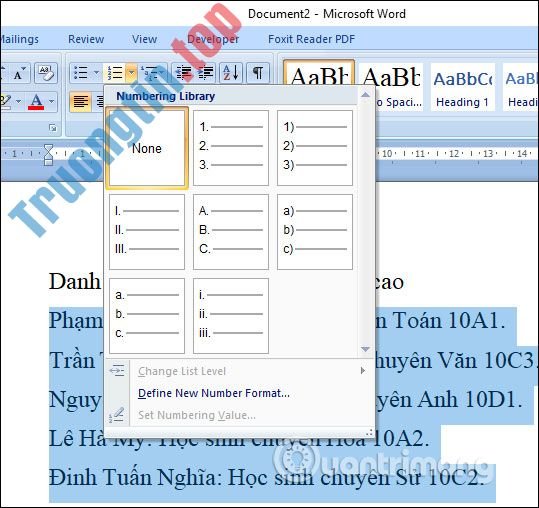Image resolution: width=539 pixels, height=508 pixels.
Task: Open the Developer ribbon tab
Action: [x=213, y=39]
